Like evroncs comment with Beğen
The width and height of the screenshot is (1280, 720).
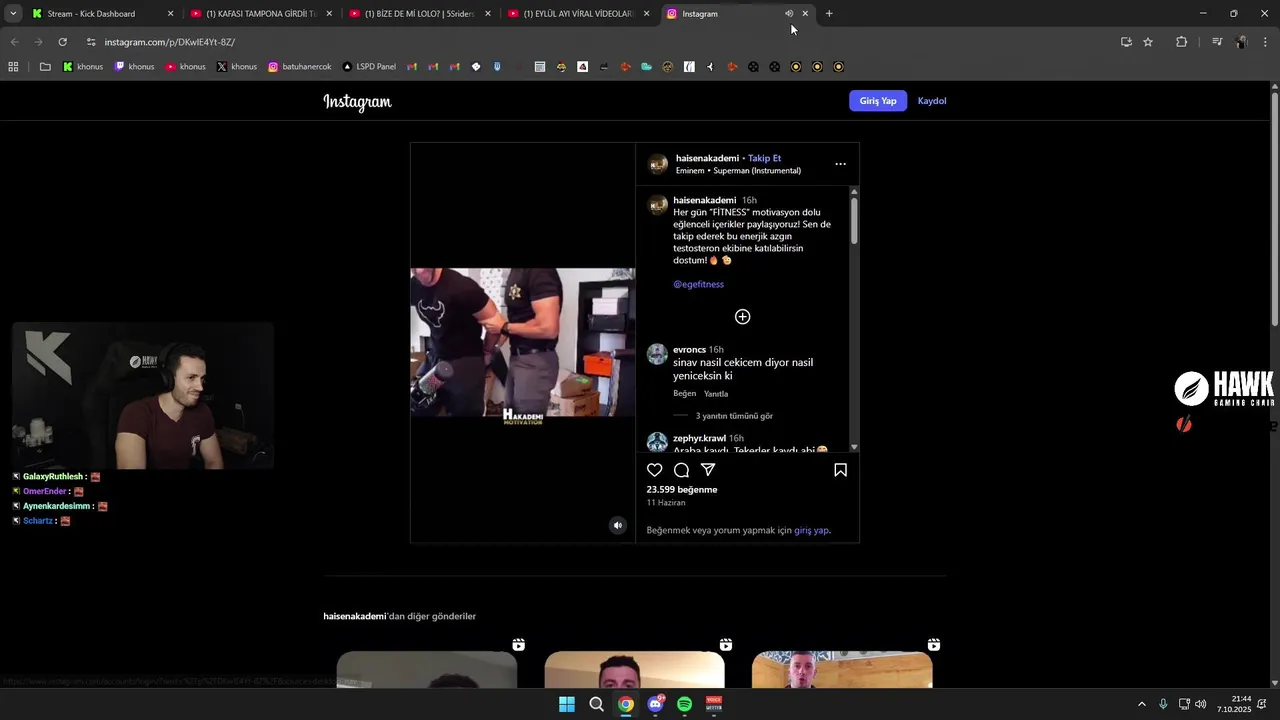coord(684,394)
